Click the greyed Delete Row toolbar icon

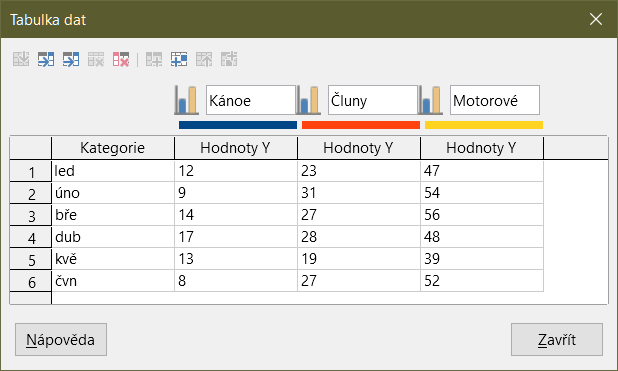[96, 59]
